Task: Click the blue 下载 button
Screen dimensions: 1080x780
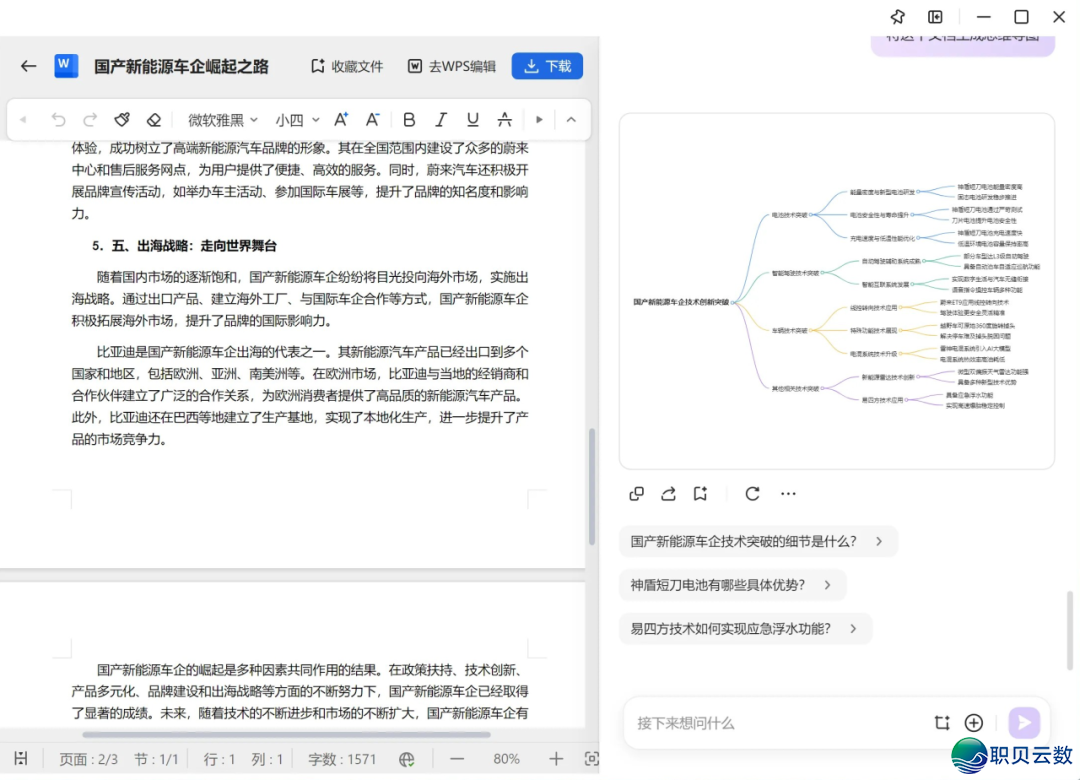Action: tap(547, 66)
